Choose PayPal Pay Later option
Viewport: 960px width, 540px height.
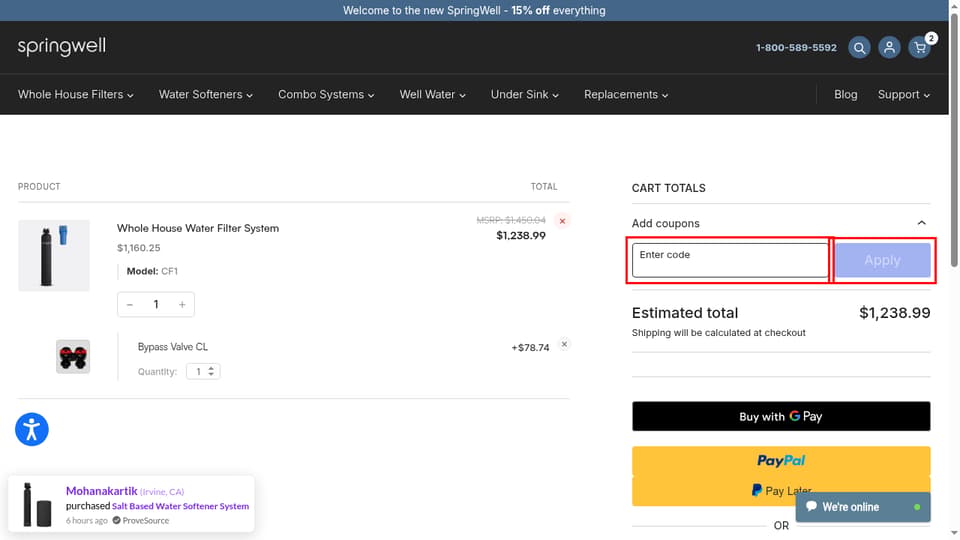click(x=781, y=491)
